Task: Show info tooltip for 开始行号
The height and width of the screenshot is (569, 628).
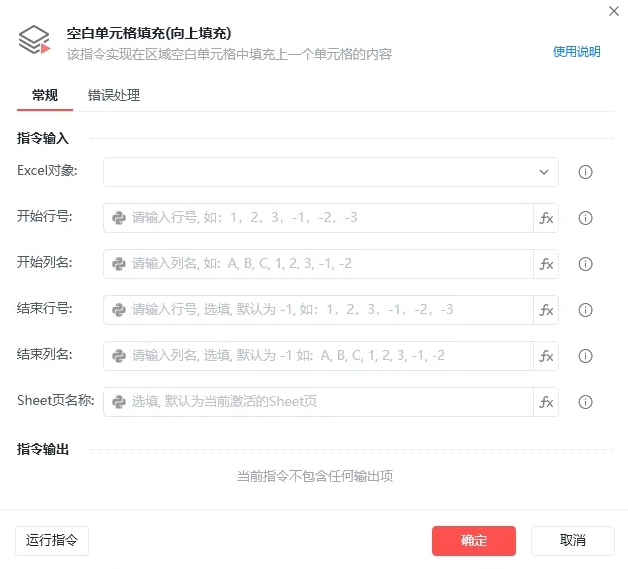Action: (586, 218)
